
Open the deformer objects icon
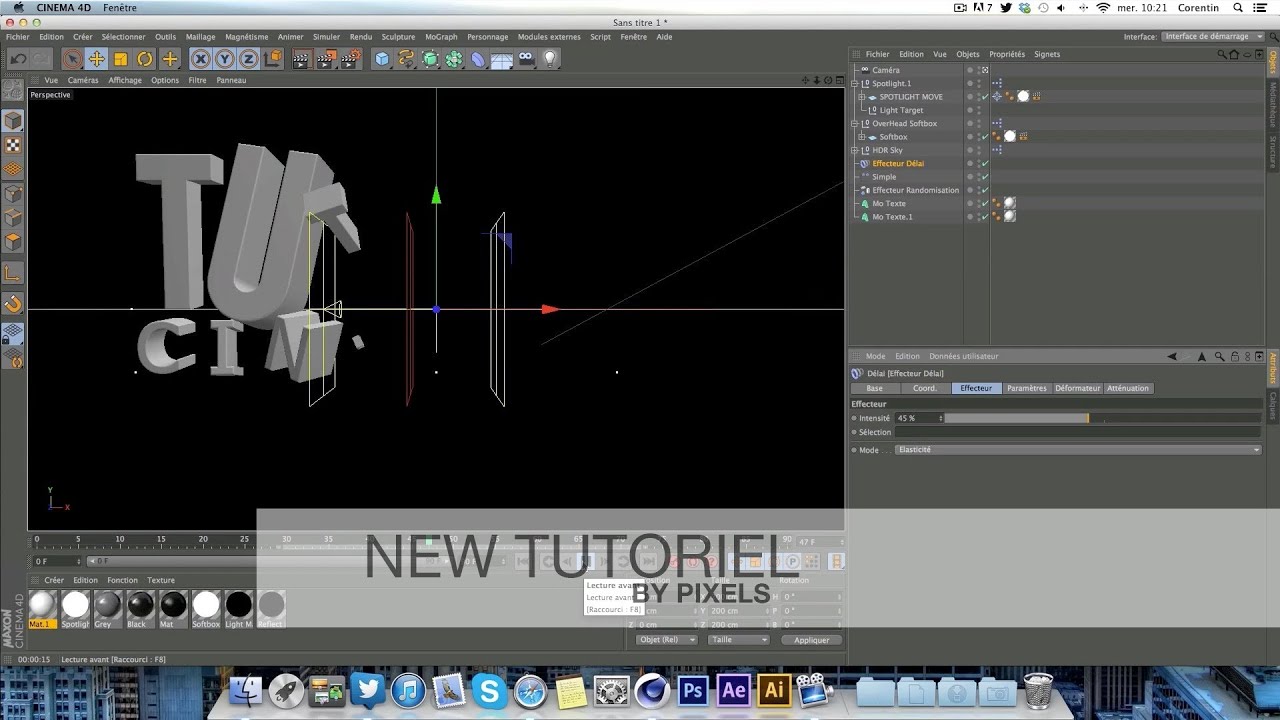click(478, 59)
